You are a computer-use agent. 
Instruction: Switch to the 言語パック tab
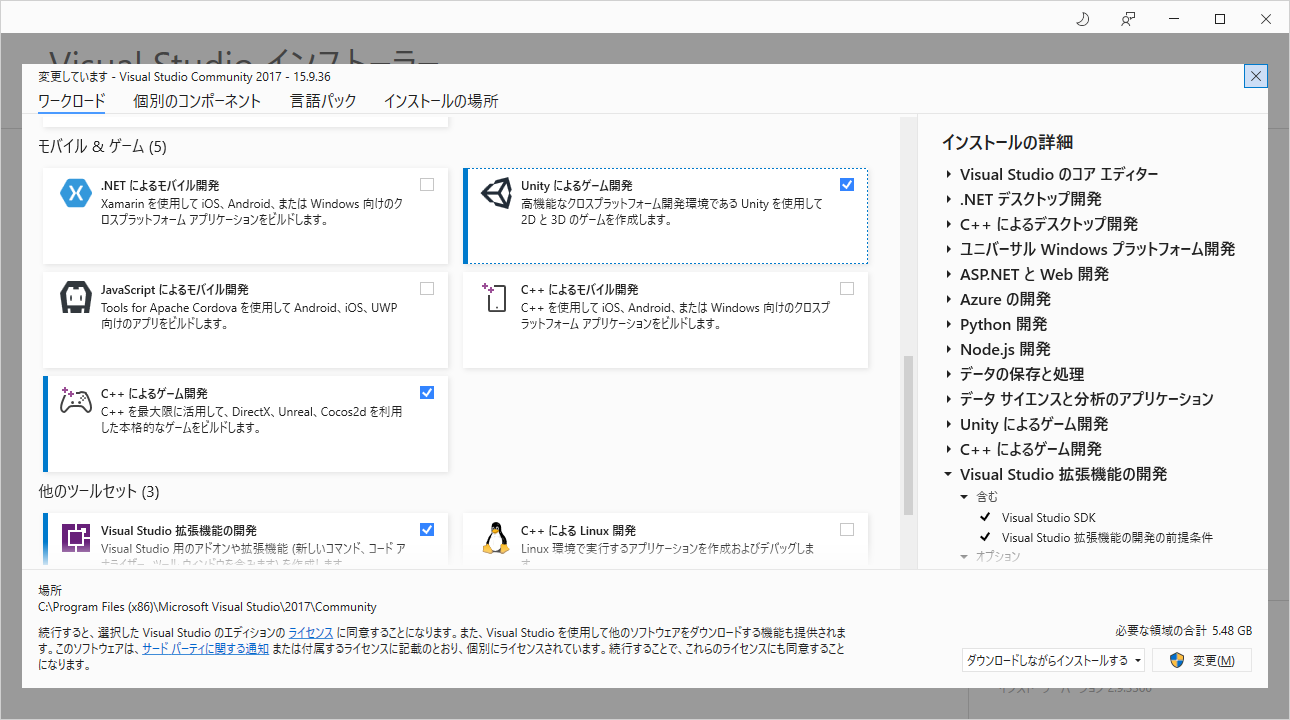tap(323, 101)
